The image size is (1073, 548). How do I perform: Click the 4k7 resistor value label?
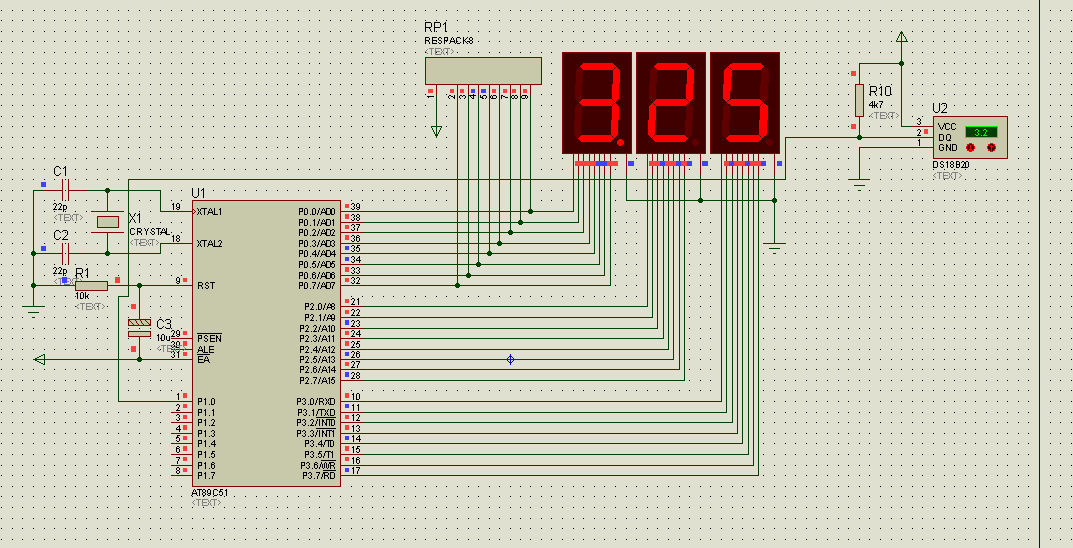pos(876,105)
